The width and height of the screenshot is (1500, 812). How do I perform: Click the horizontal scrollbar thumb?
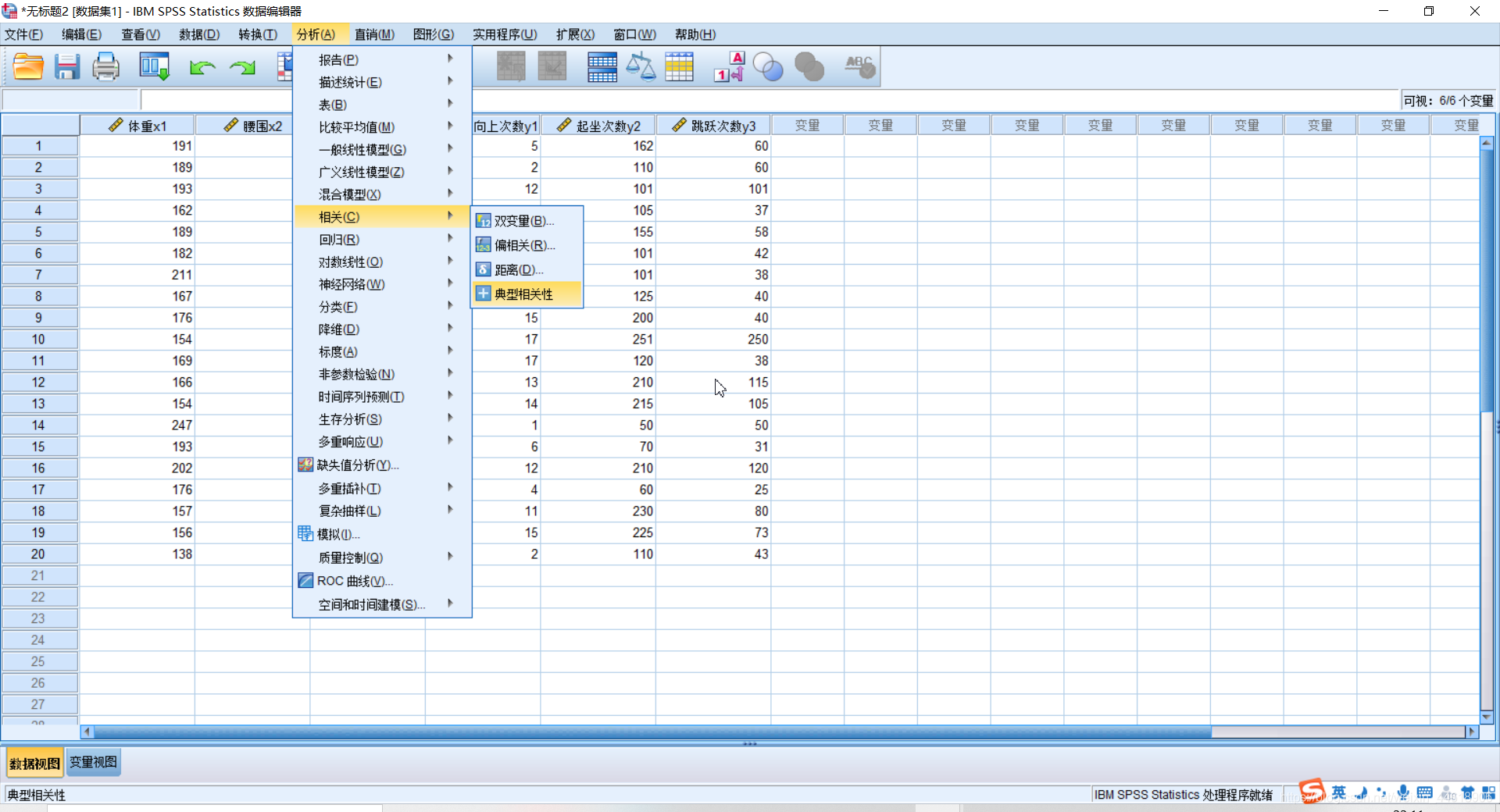(652, 732)
